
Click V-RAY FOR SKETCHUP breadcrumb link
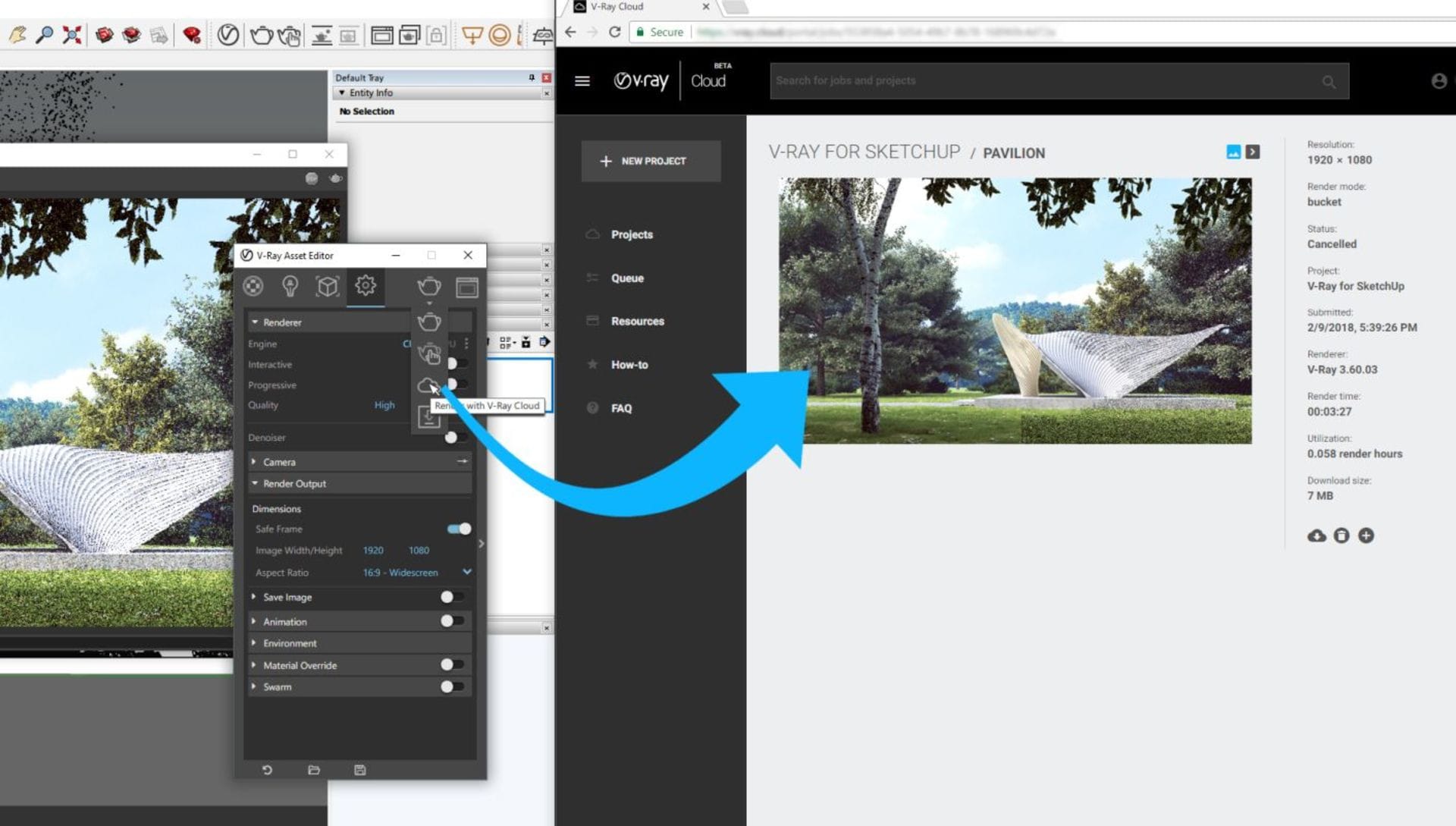(x=864, y=152)
